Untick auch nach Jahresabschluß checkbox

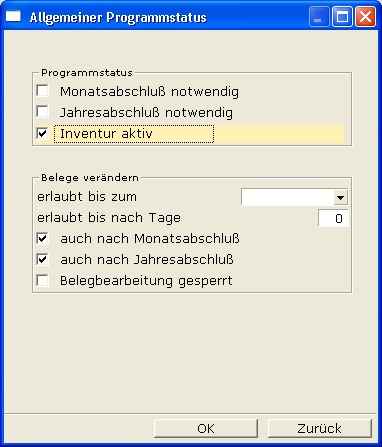(x=43, y=260)
